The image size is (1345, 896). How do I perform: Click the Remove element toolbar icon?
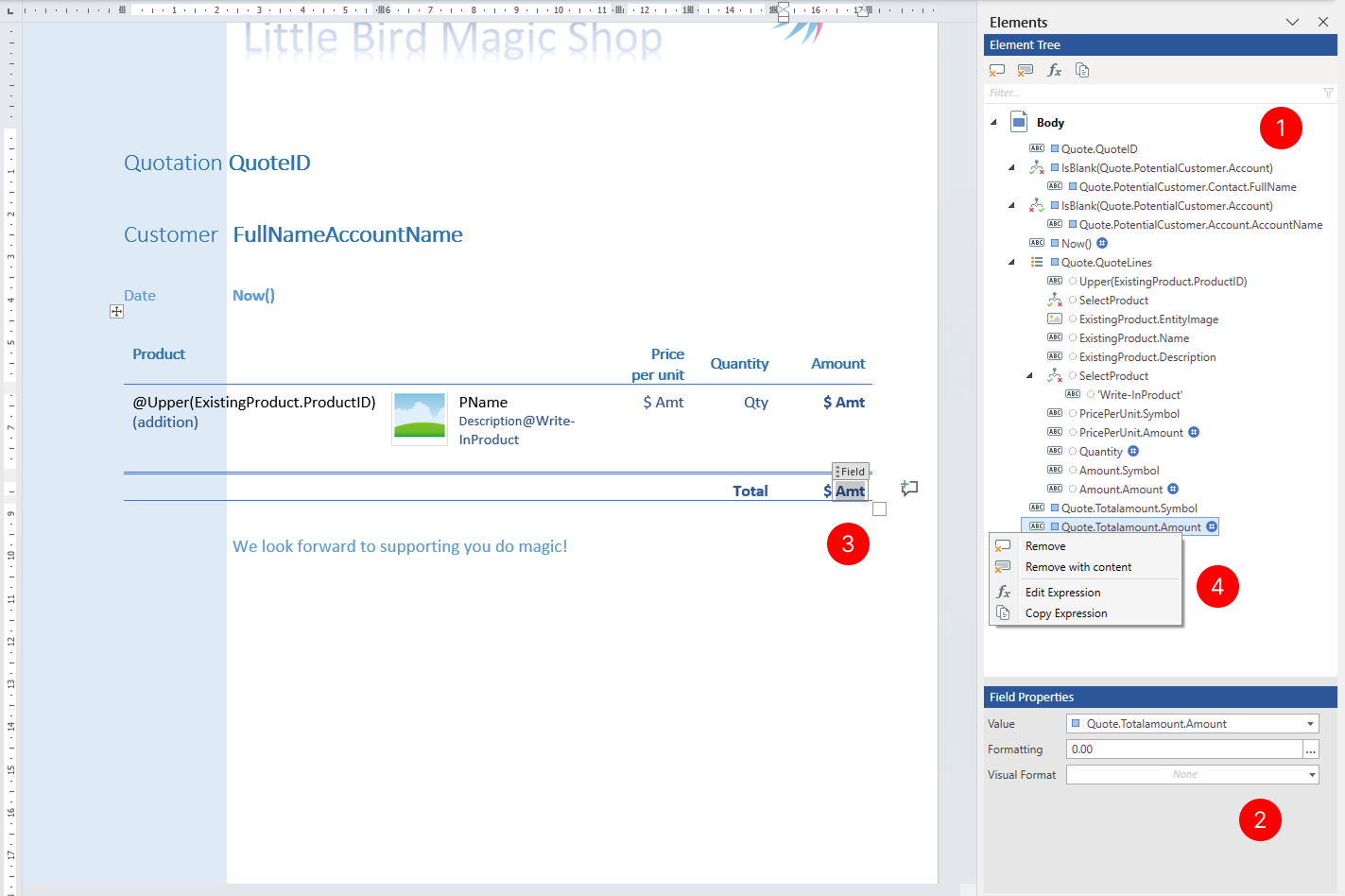tap(997, 70)
